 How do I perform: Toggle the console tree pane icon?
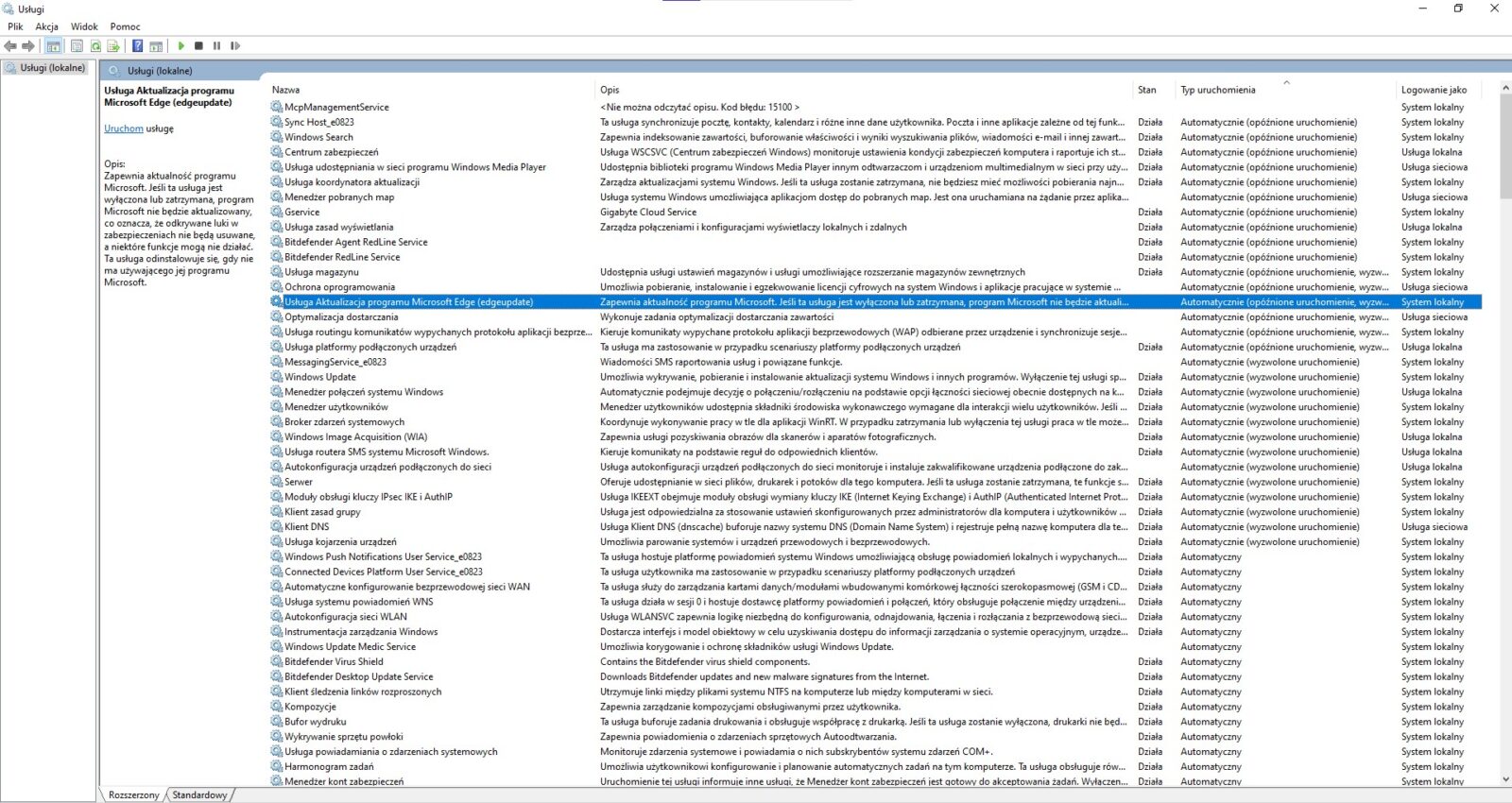(x=53, y=45)
